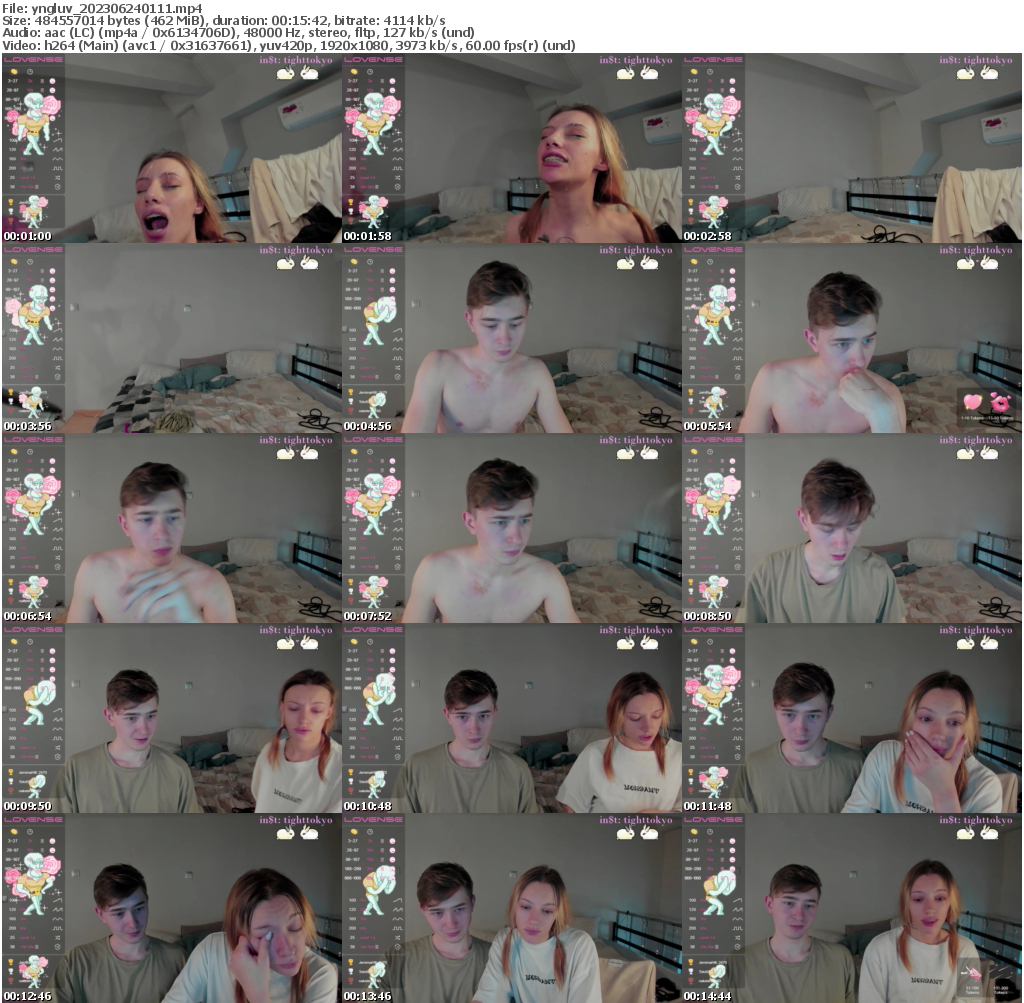The height and width of the screenshot is (1003, 1024).
Task: Select the 200 token tip tier entry
Action: [13, 167]
